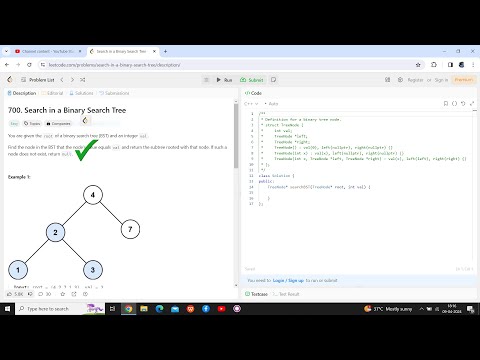Click the Sign in link
Screen dimensions: 480x360
click(441, 80)
